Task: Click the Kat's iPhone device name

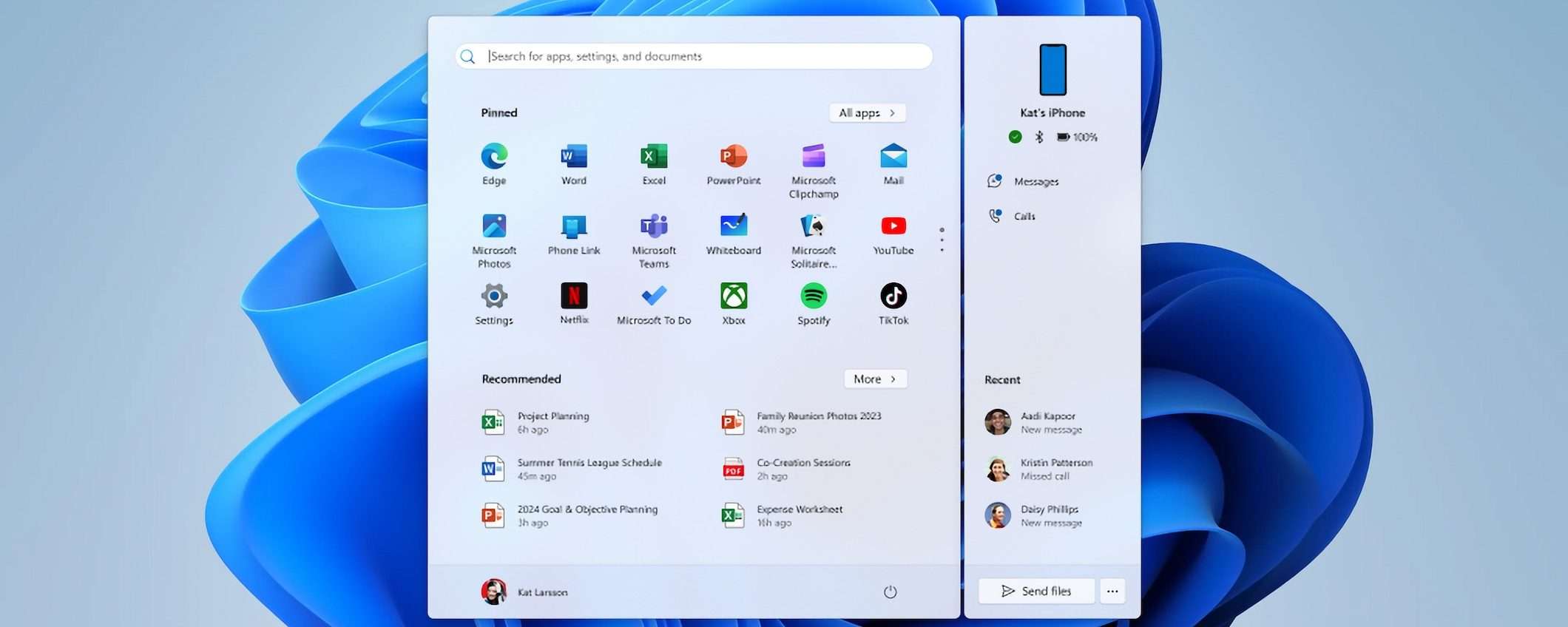Action: point(1052,112)
